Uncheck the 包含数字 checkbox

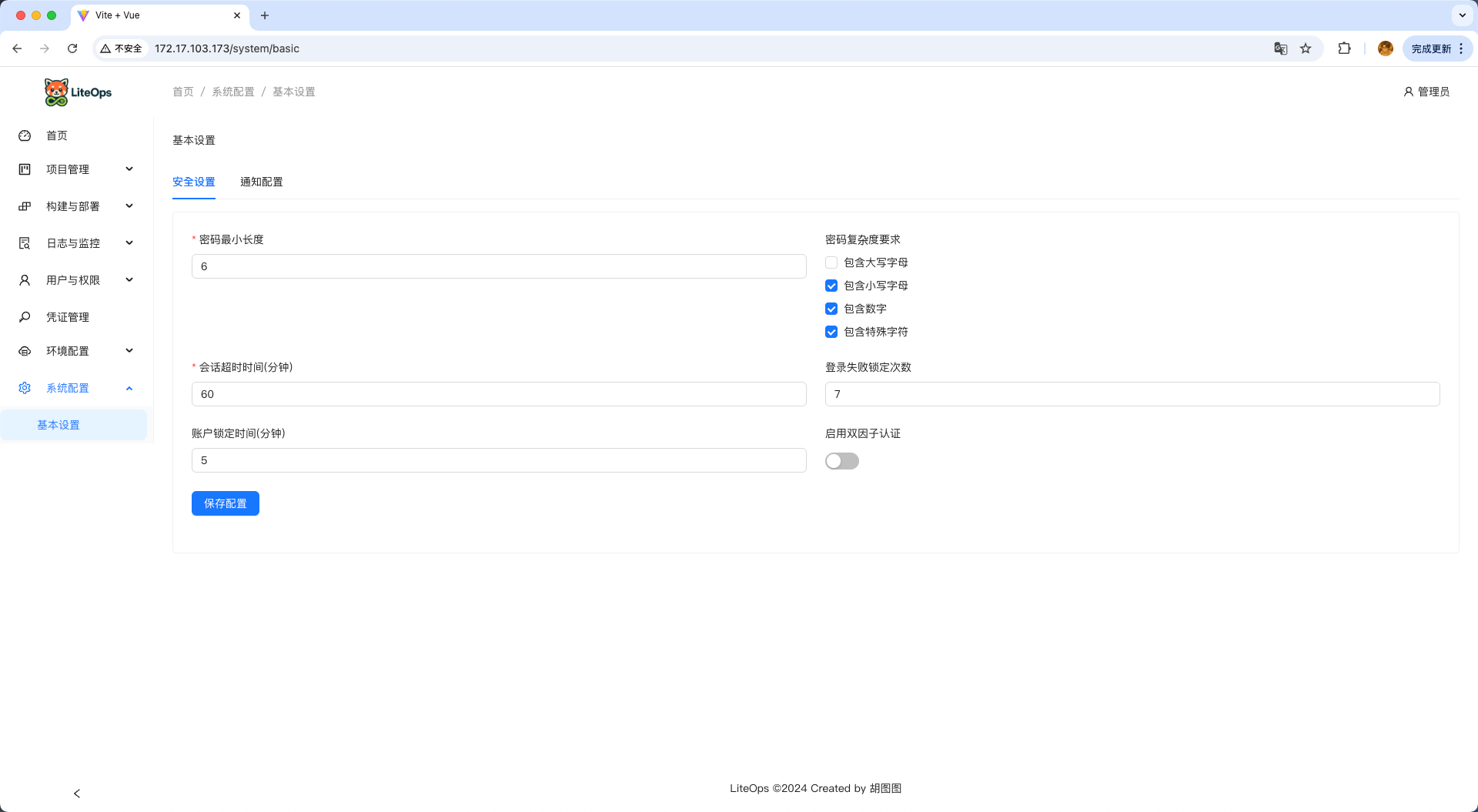[x=831, y=309]
